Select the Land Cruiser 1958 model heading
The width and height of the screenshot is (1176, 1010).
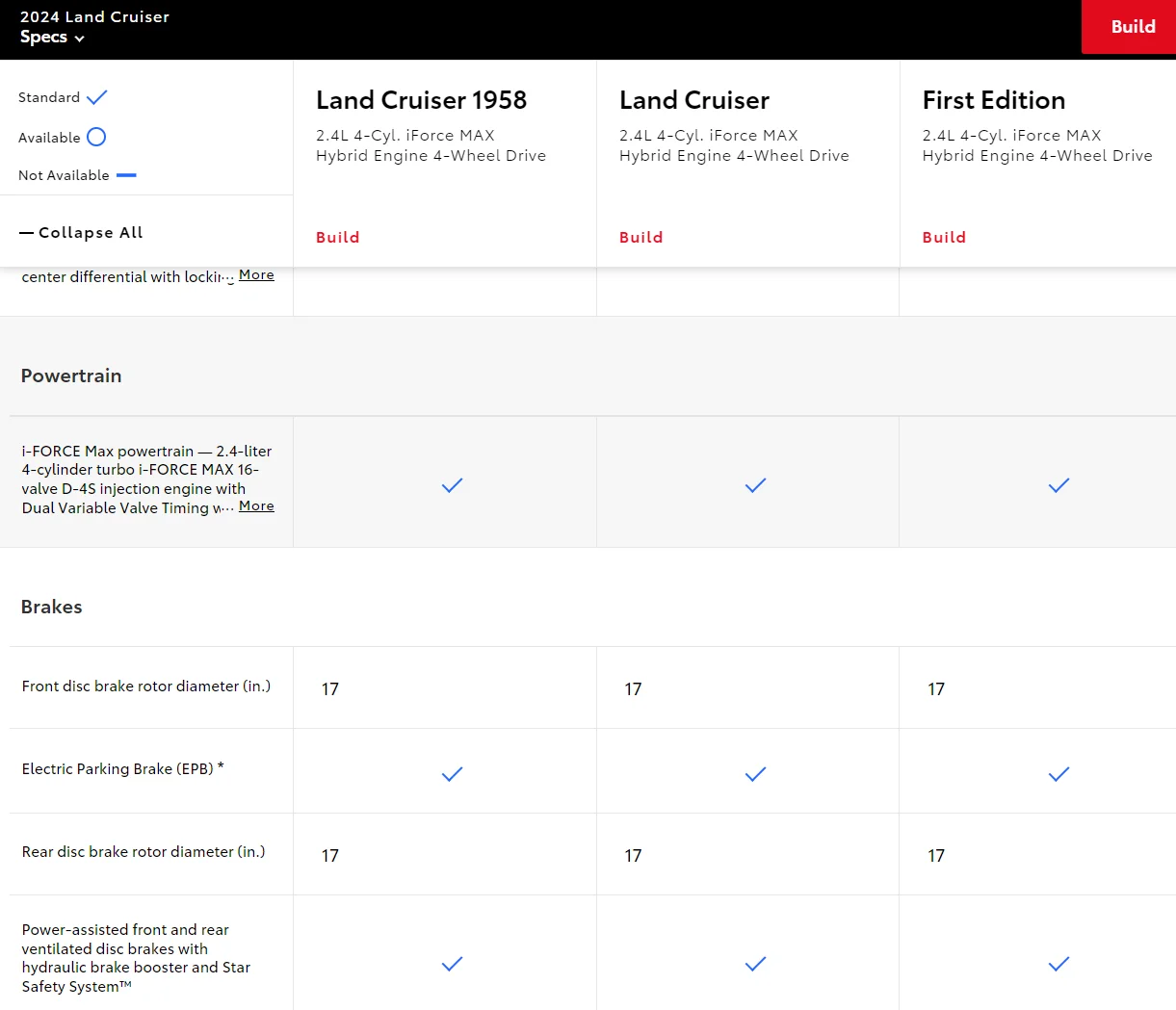422,100
